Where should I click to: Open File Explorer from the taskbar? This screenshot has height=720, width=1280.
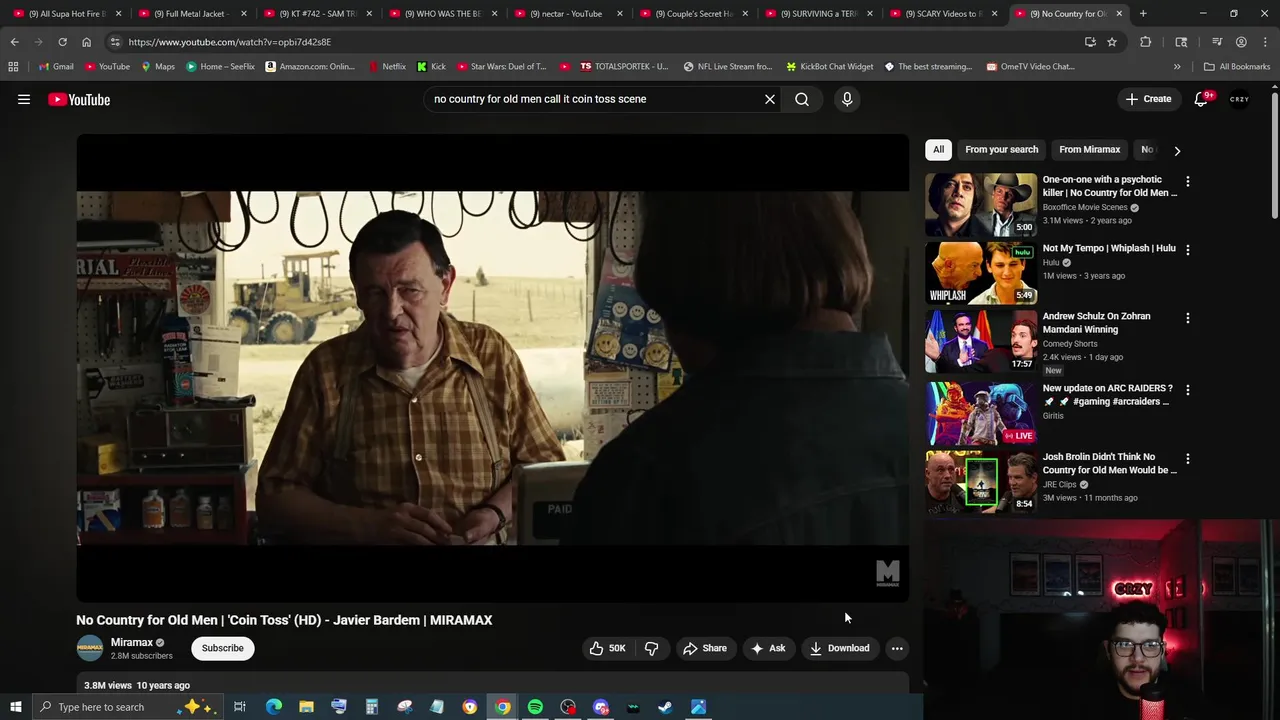click(306, 707)
